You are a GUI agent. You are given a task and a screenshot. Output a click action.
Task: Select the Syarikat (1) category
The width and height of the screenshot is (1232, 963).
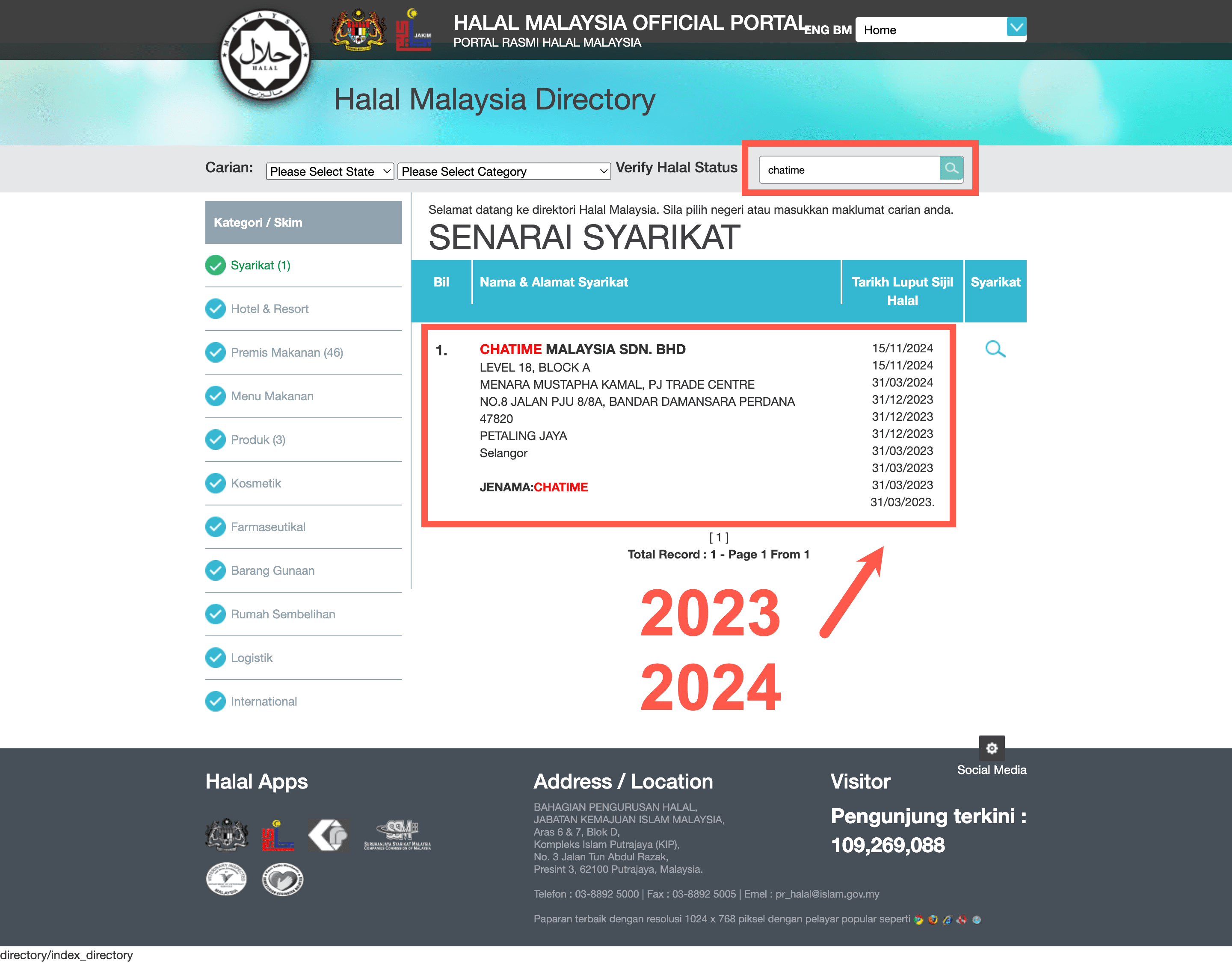[x=261, y=266]
